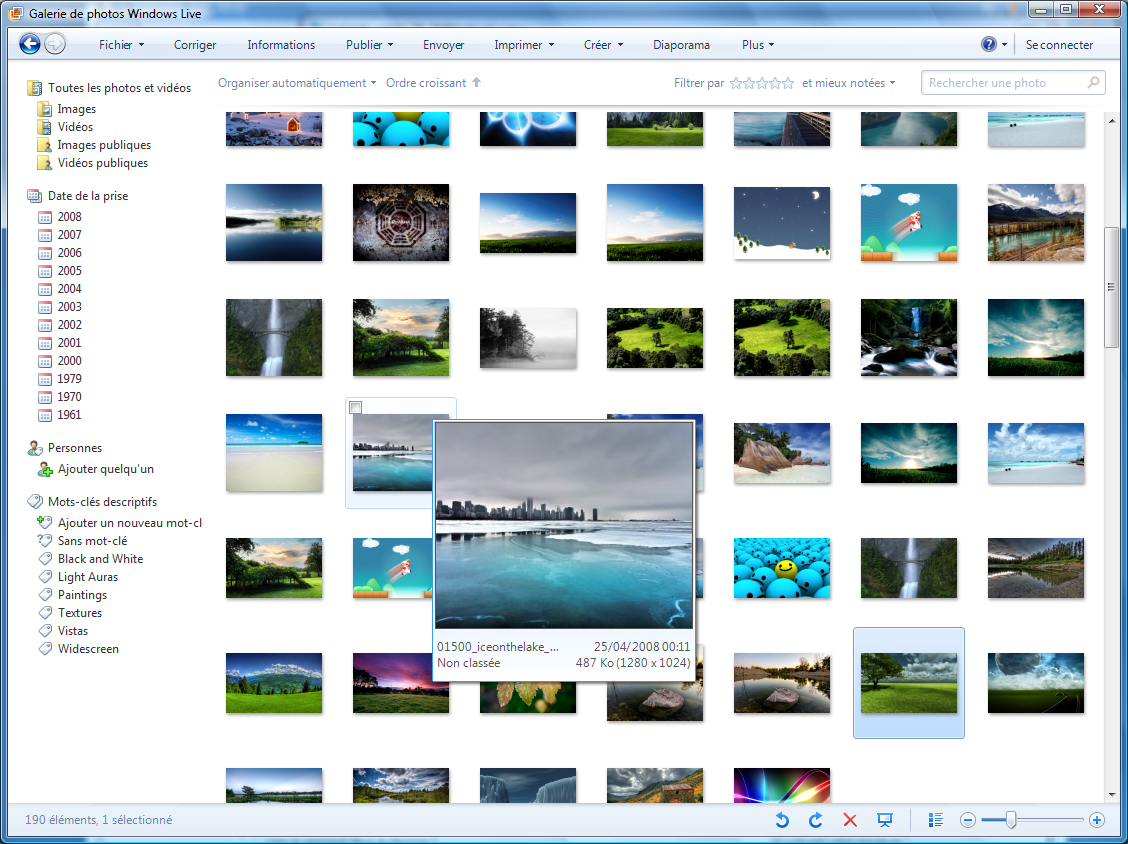Tick the checkbox on the hovered ice lake thumbnail

[x=356, y=408]
